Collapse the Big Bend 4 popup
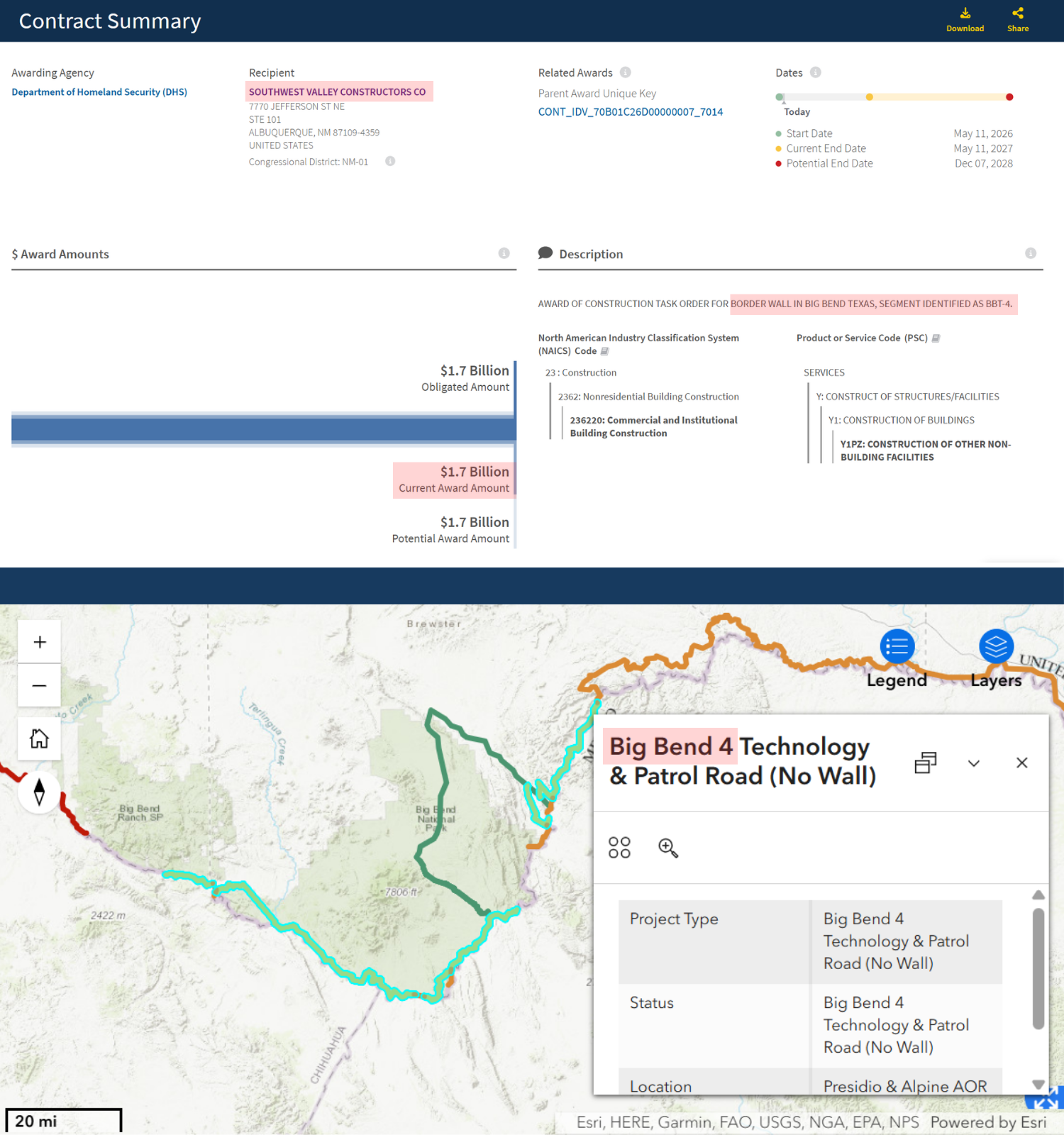Screen dimensions: 1064x1135 pos(974,763)
